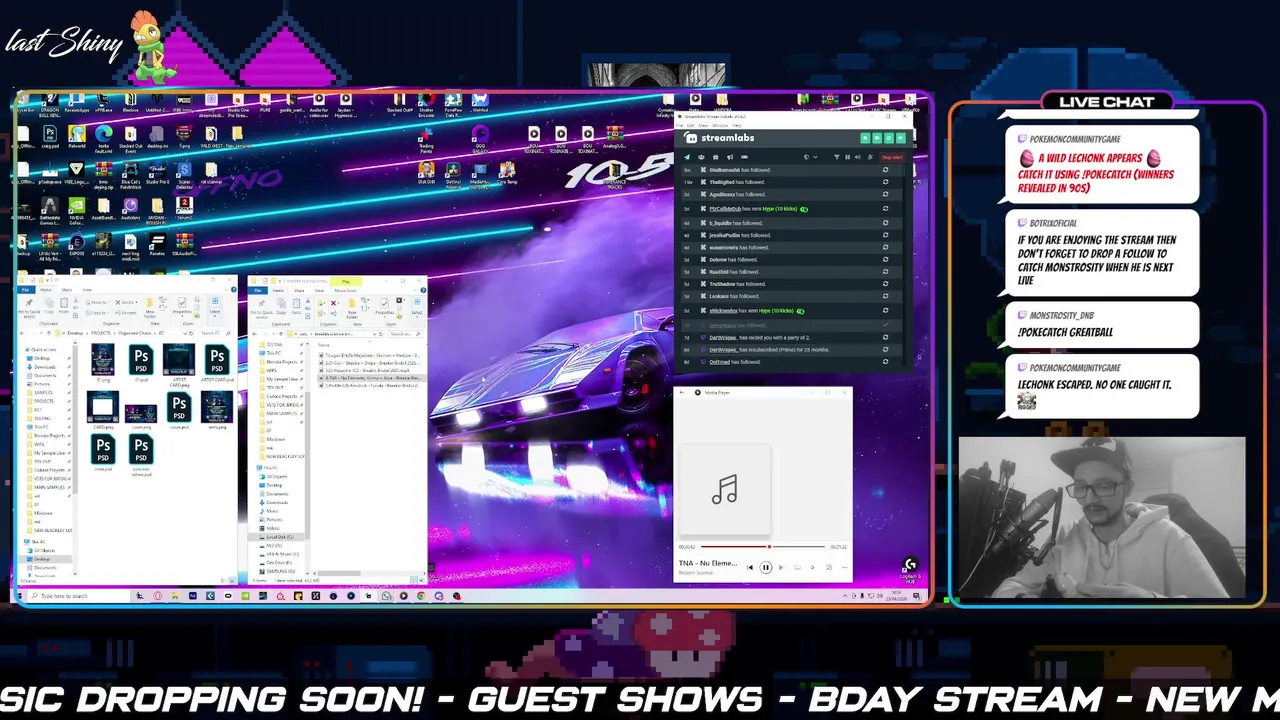Image resolution: width=1280 pixels, height=720 pixels.
Task: Open View tab in left Explorer window
Action: (87, 290)
